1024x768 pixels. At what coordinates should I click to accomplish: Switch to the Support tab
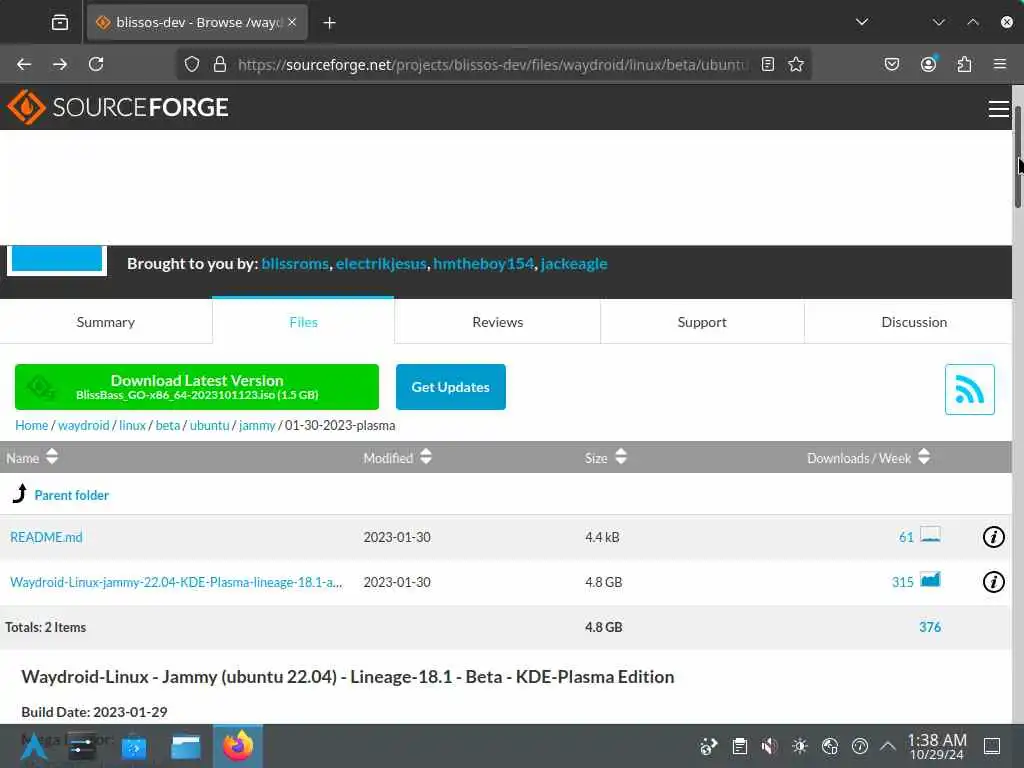(702, 322)
